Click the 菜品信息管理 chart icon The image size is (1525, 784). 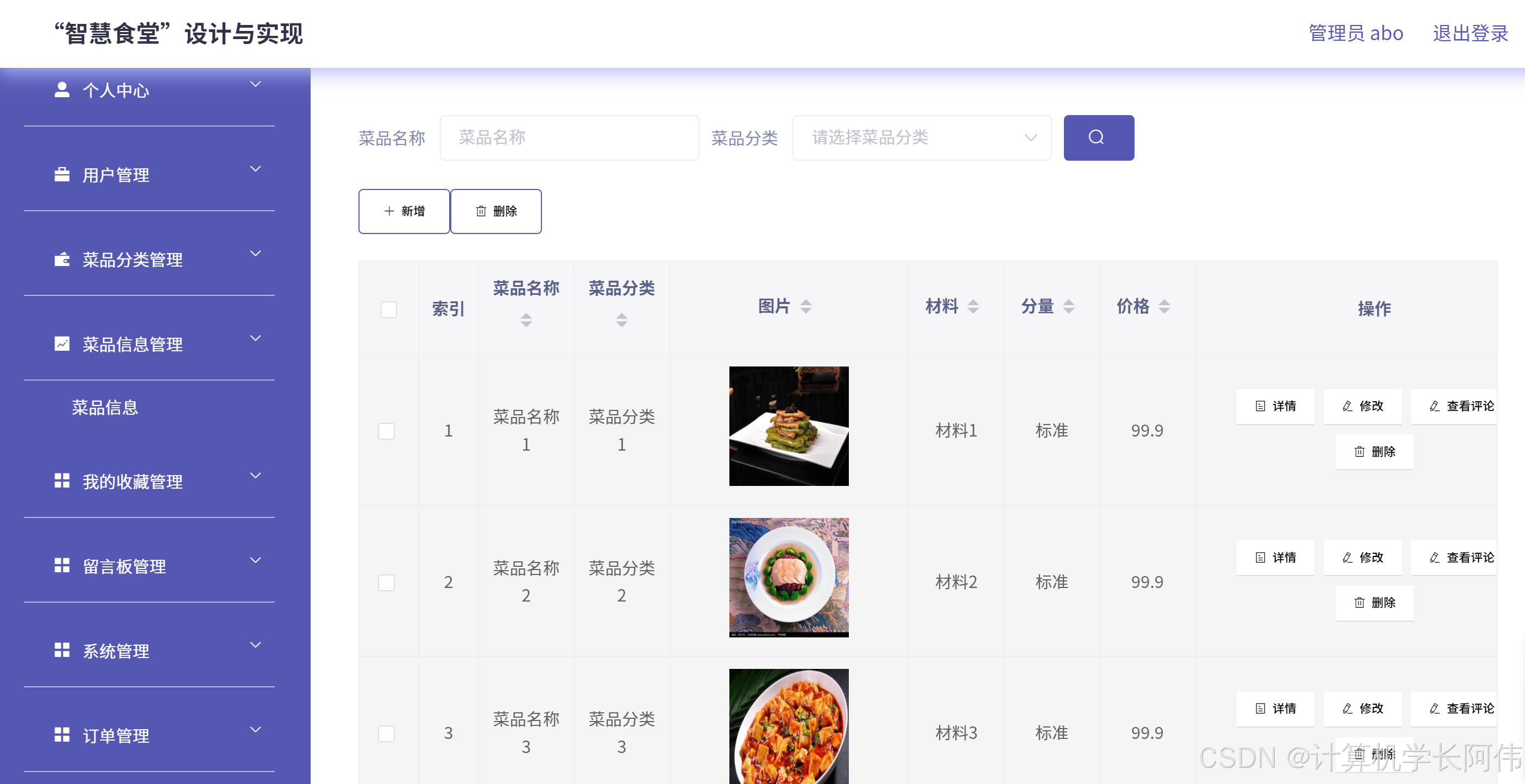[61, 344]
